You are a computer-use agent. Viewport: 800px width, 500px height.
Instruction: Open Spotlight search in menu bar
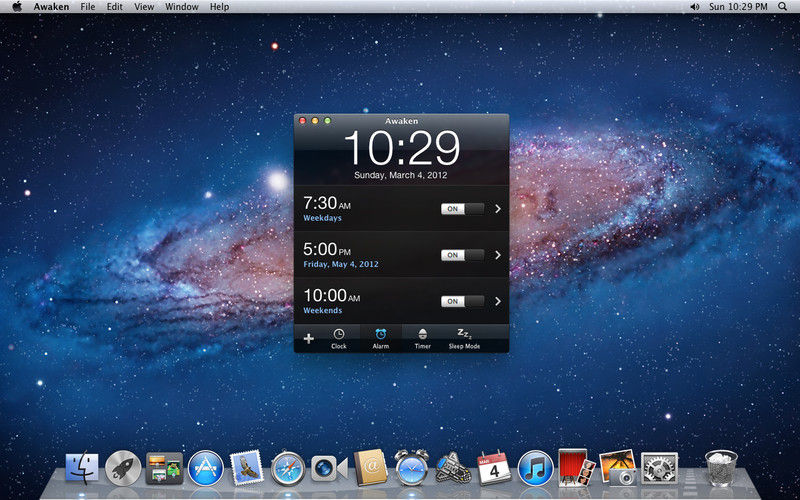[x=783, y=7]
